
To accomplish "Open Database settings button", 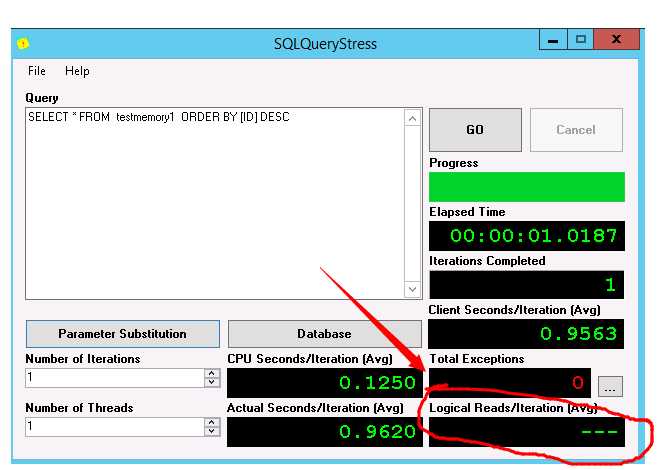I will click(x=325, y=334).
